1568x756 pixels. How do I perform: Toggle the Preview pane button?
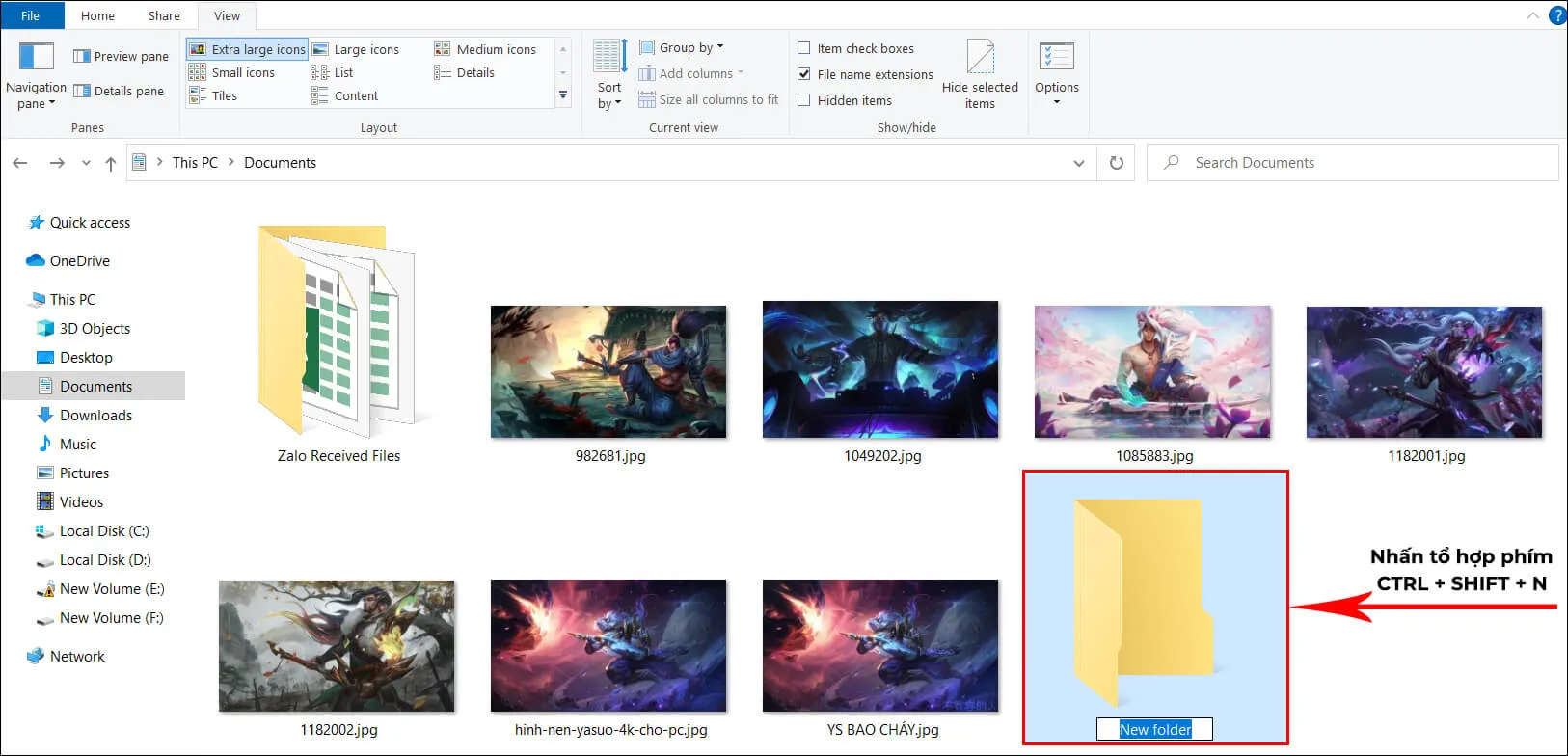tap(122, 56)
